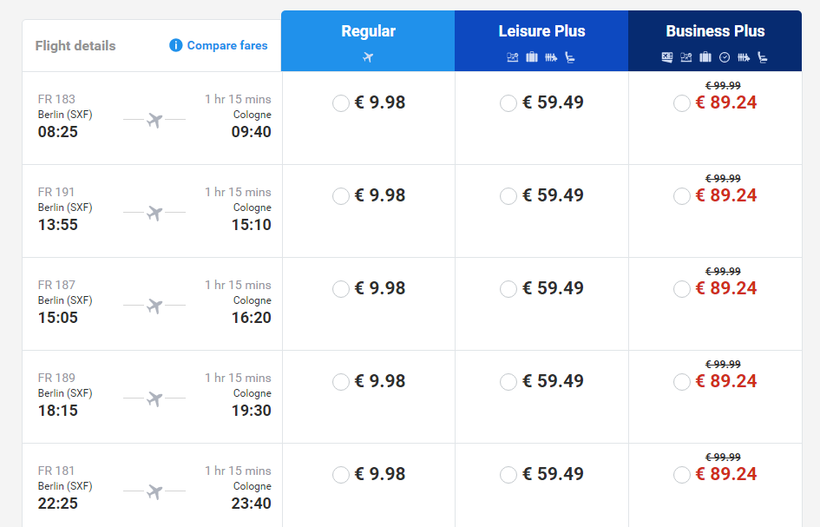Click the flexible ticket icon under Business Plus
This screenshot has width=820, height=527.
(x=667, y=57)
